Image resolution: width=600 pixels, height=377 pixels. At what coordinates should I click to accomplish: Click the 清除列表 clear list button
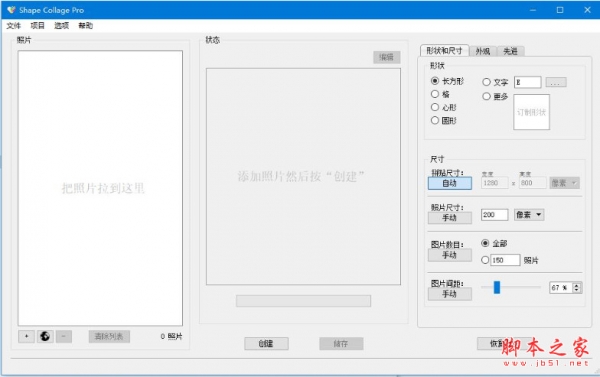109,336
